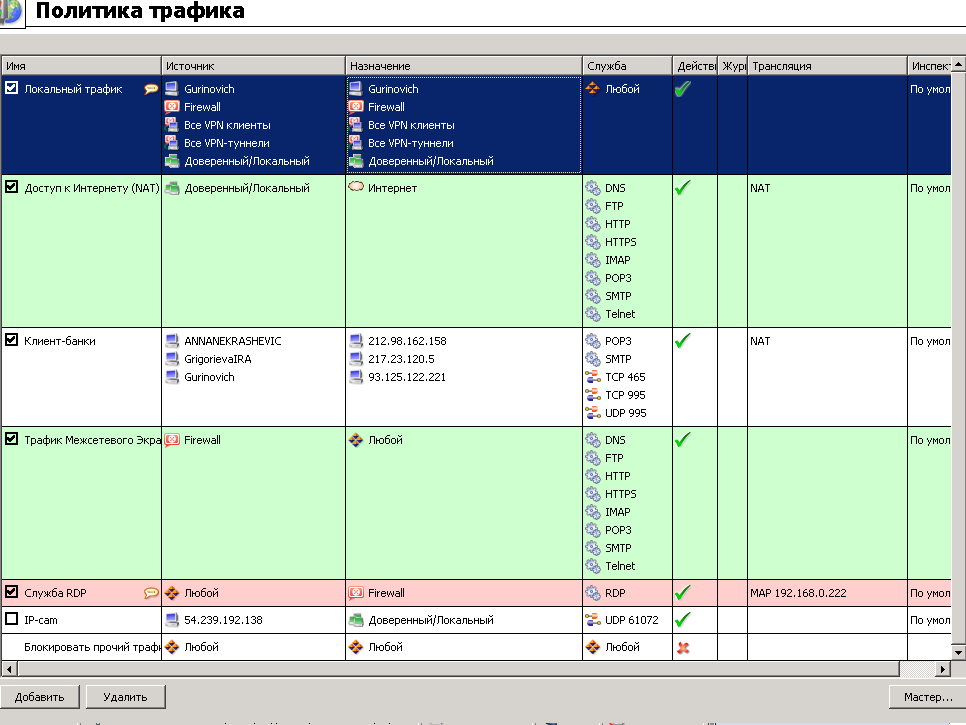Click the horizontal scrollbar right arrow
966x725 pixels.
(x=943, y=668)
